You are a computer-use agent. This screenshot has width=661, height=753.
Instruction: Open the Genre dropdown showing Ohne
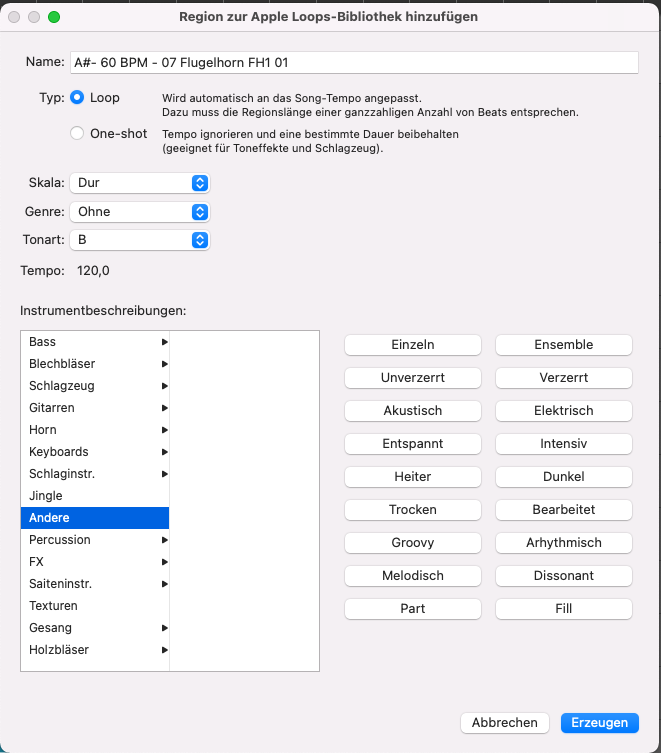(139, 212)
